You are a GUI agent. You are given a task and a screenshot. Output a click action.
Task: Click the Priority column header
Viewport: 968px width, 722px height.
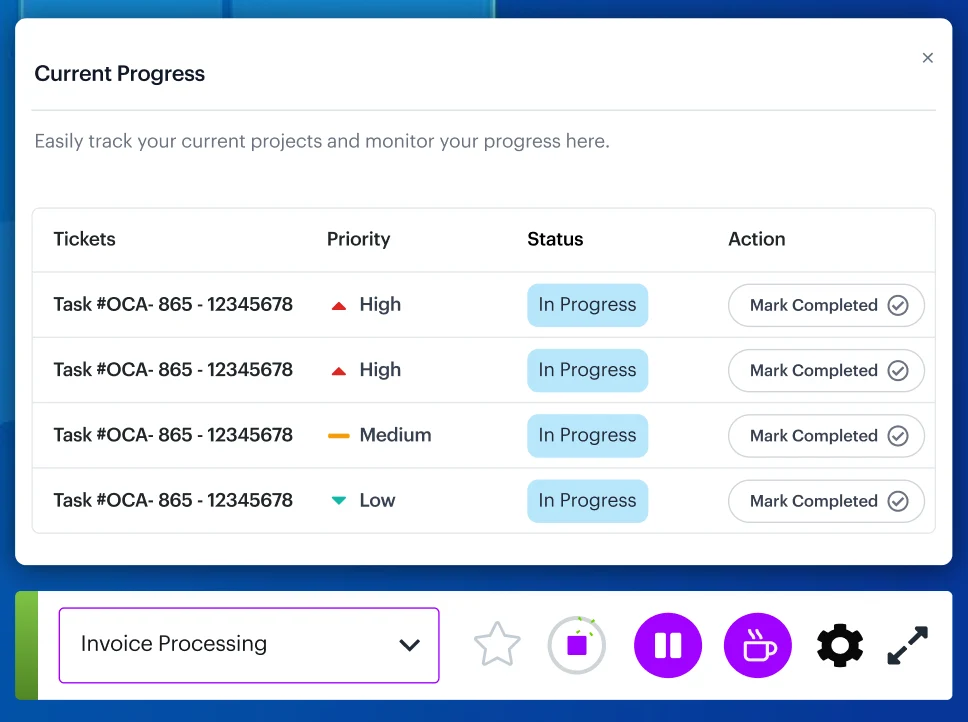[359, 239]
